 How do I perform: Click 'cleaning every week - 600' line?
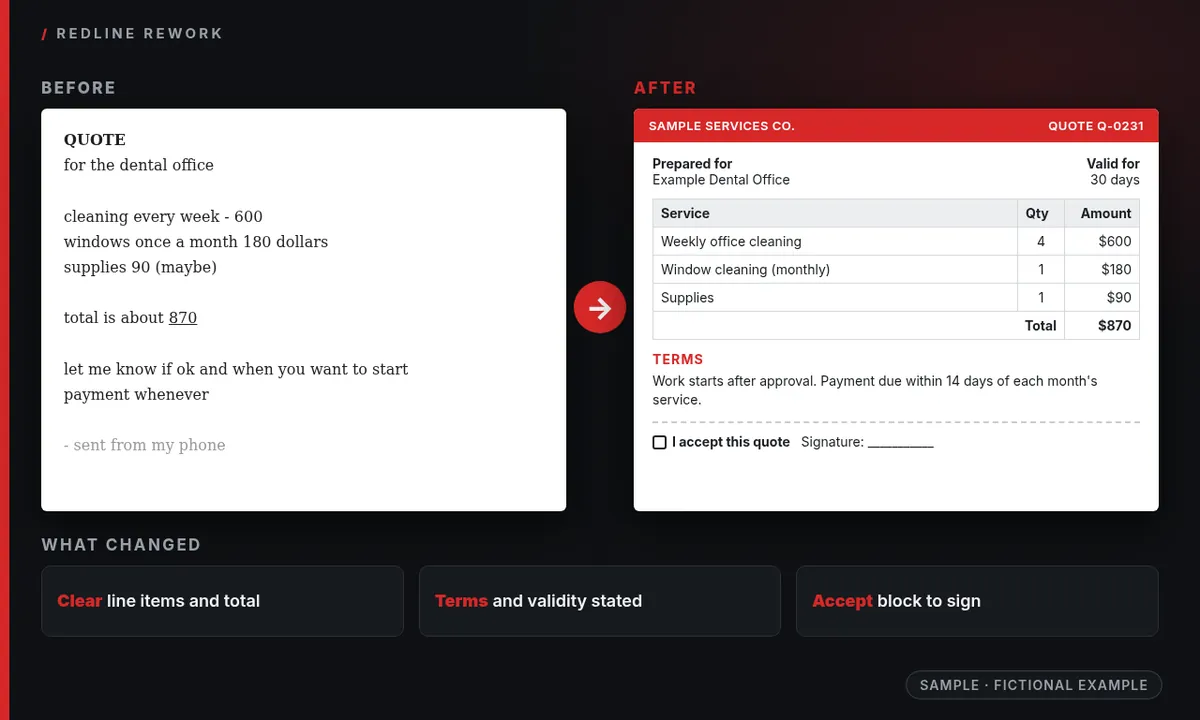(x=163, y=216)
